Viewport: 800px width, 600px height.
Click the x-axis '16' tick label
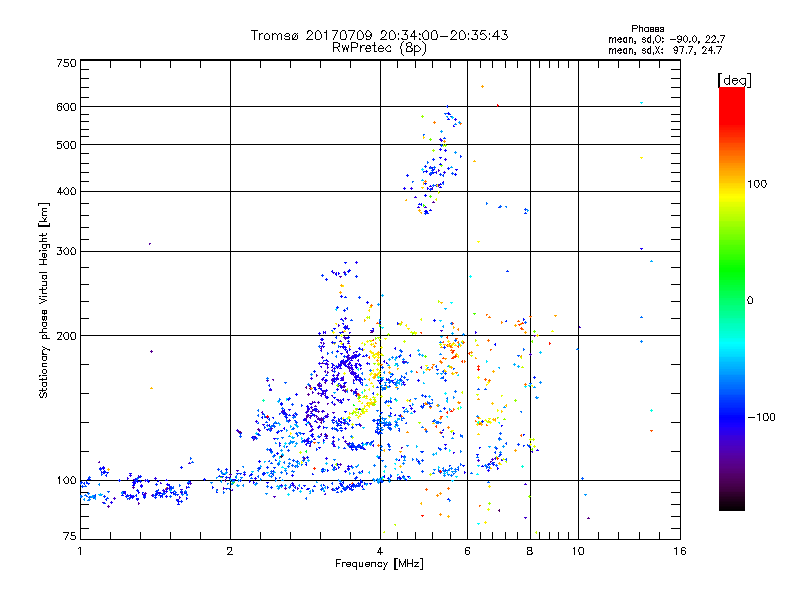click(680, 551)
